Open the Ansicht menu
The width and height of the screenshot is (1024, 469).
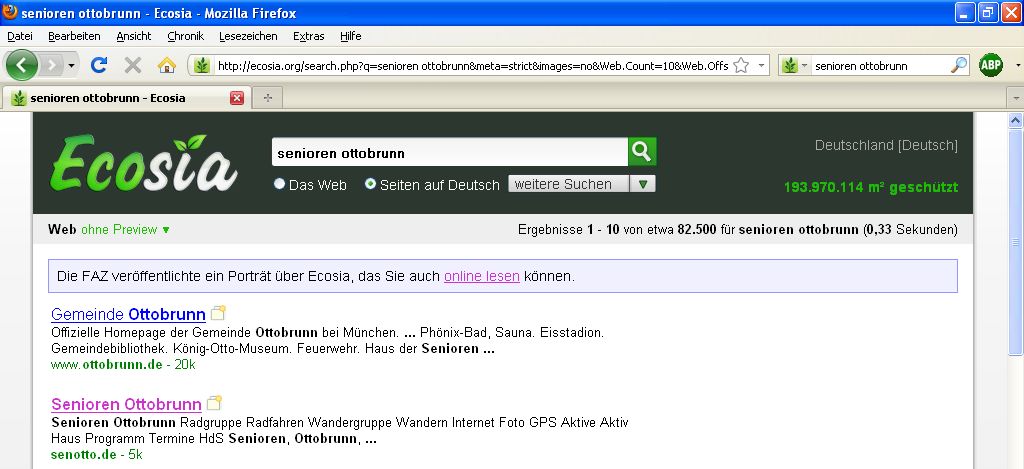coord(134,36)
